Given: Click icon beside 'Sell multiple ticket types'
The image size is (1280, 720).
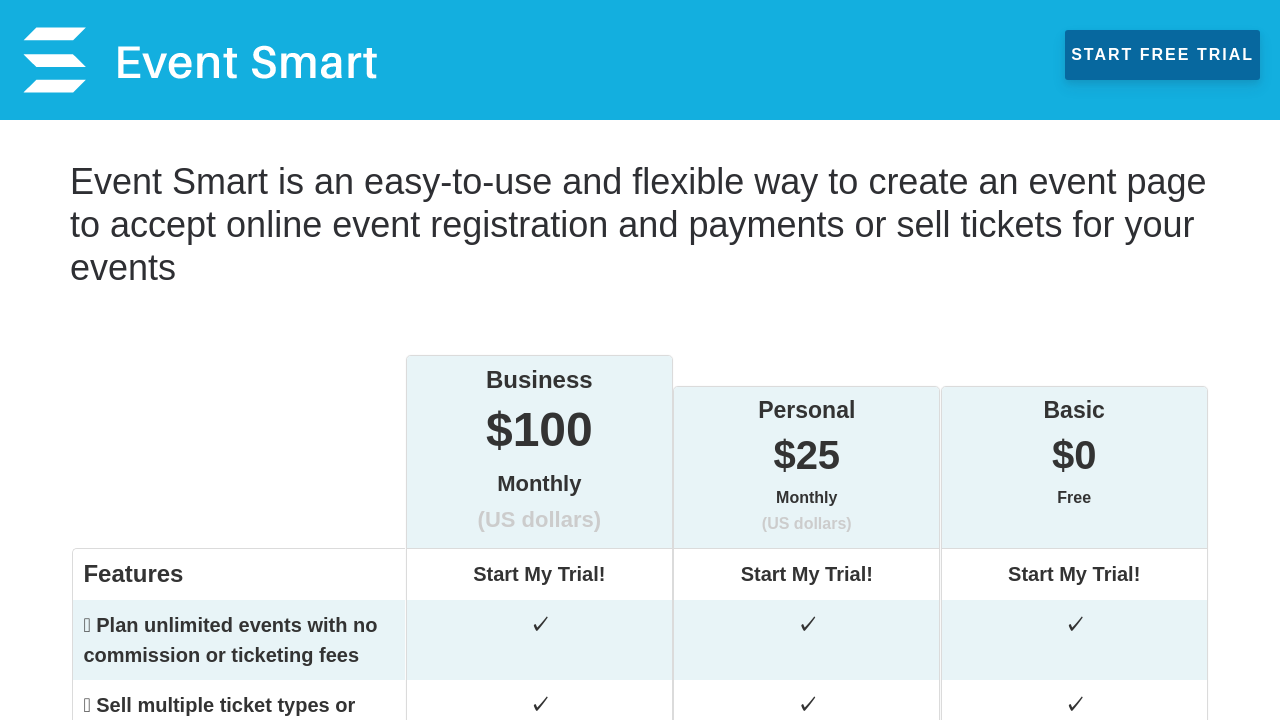Looking at the screenshot, I should (88, 706).
